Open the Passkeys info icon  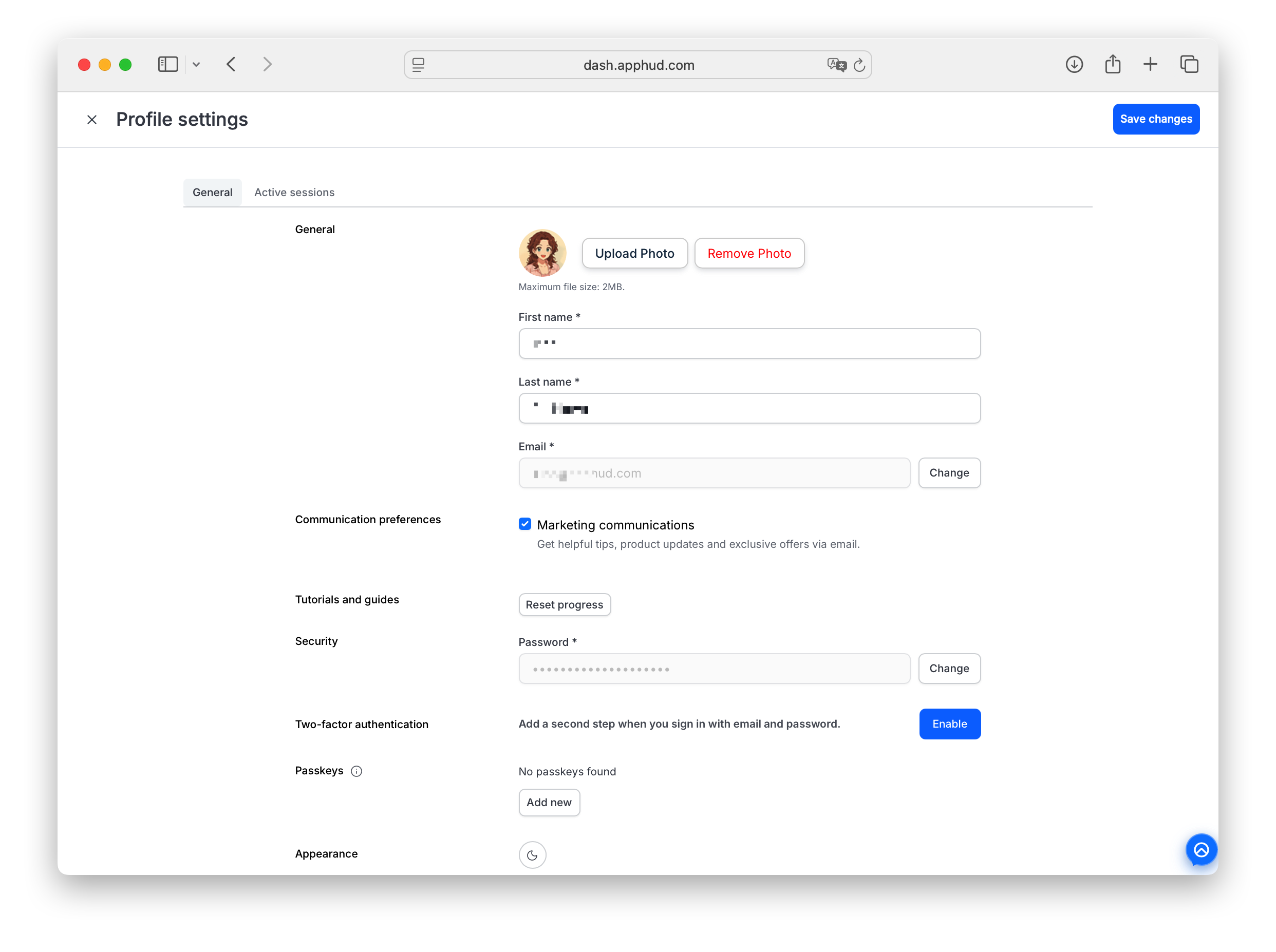coord(356,771)
